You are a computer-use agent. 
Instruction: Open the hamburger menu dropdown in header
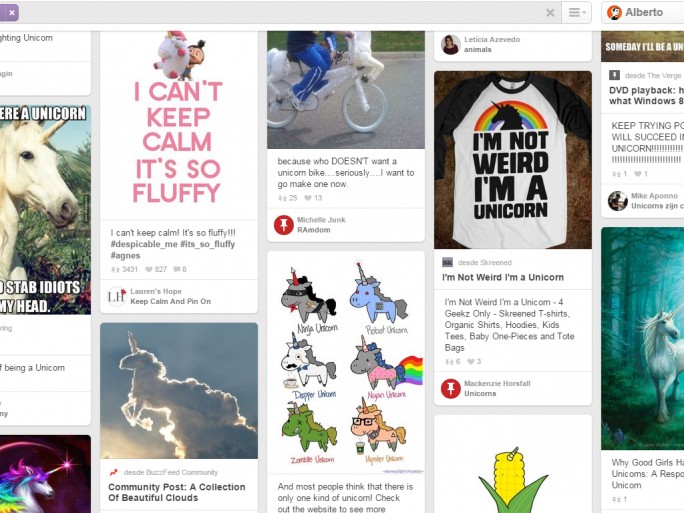[x=577, y=13]
